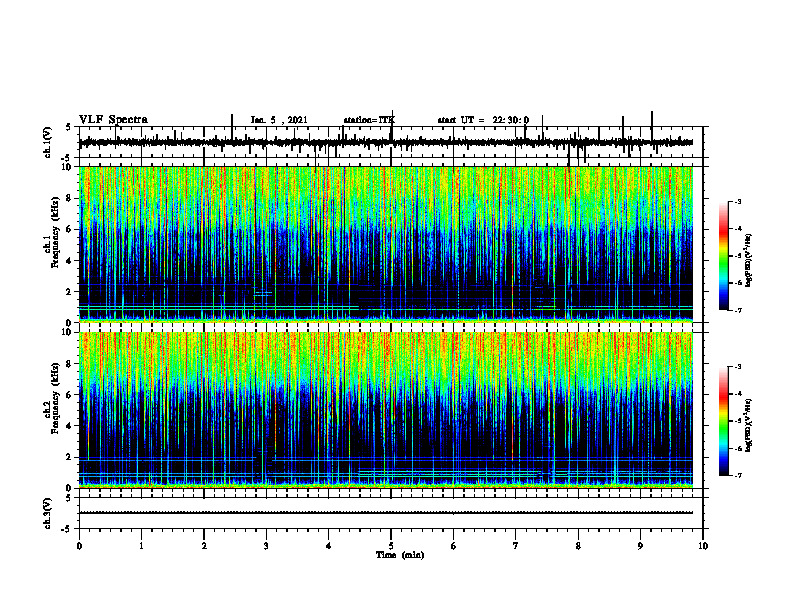Viewport: 792px width, 612px height.
Task: Click tick label "6" on Time (min) axis
Action: pyautogui.click(x=454, y=546)
